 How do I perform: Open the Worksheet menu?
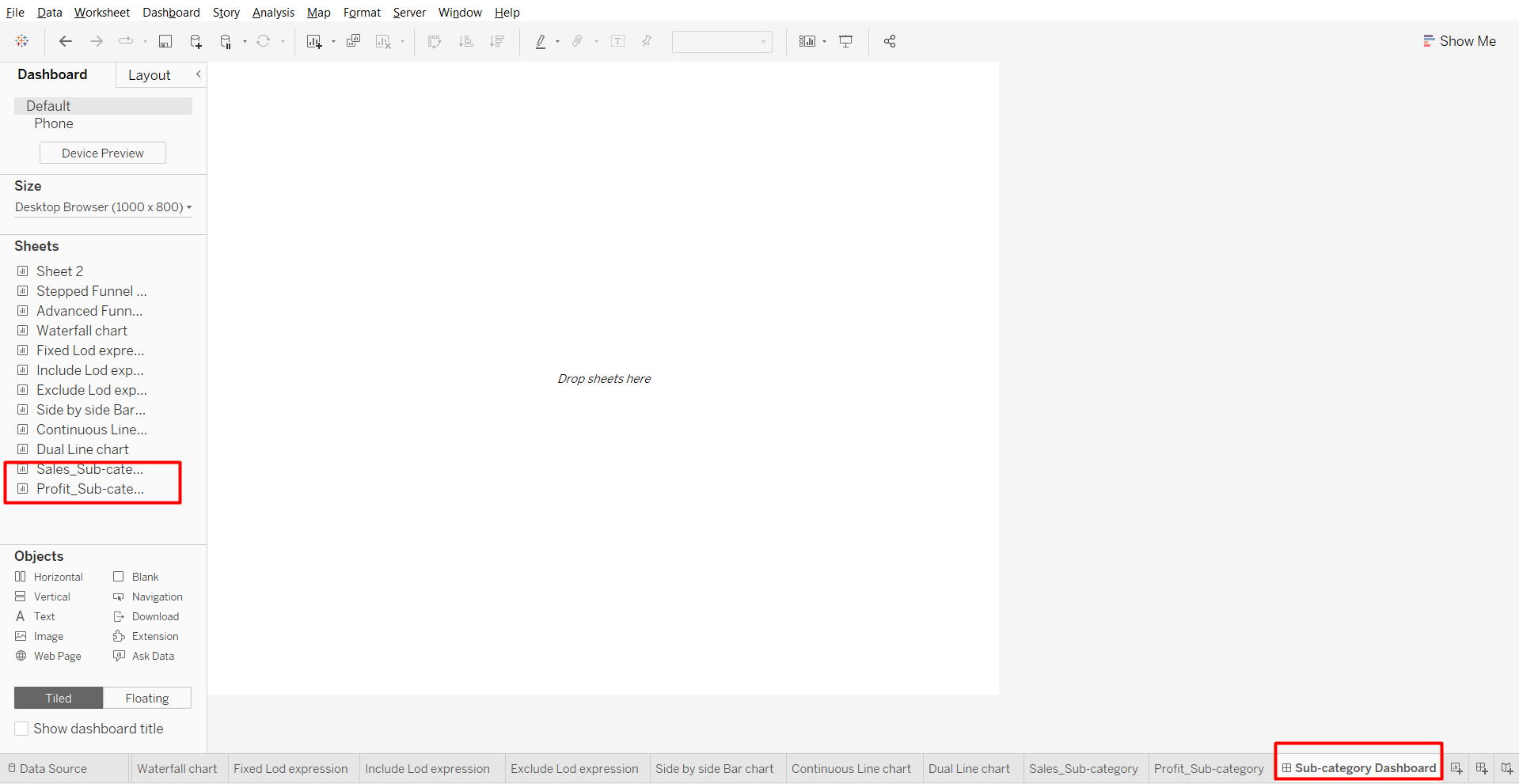pos(102,12)
